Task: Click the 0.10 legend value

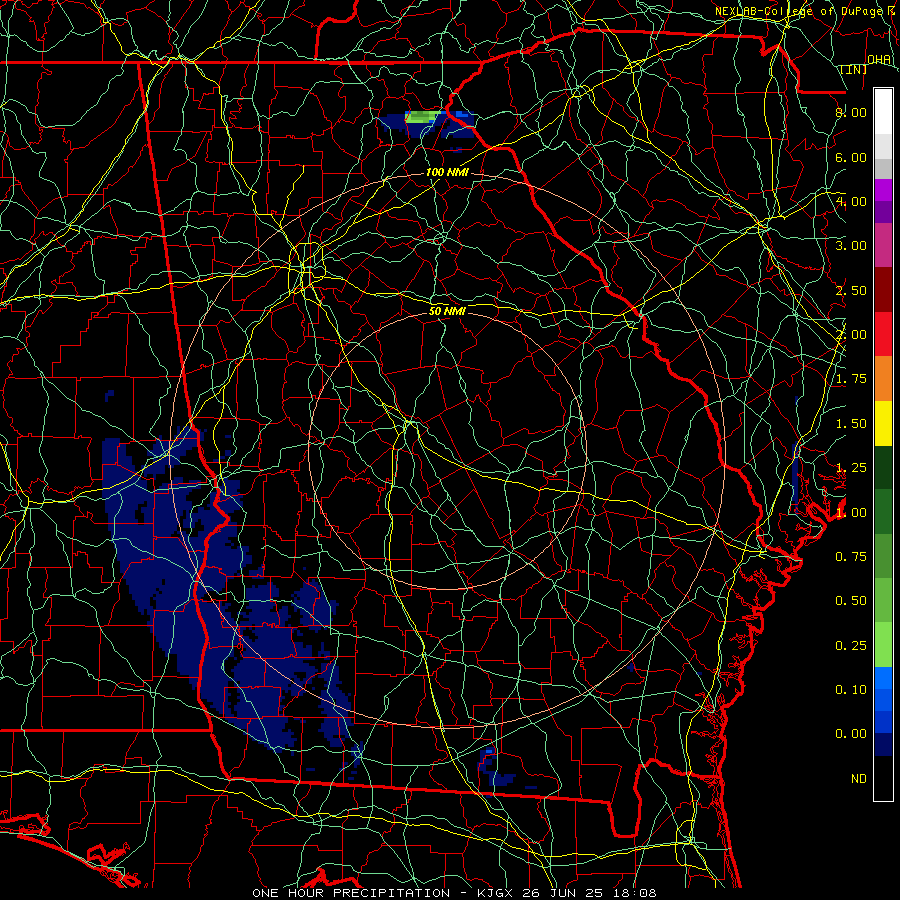Action: click(851, 690)
